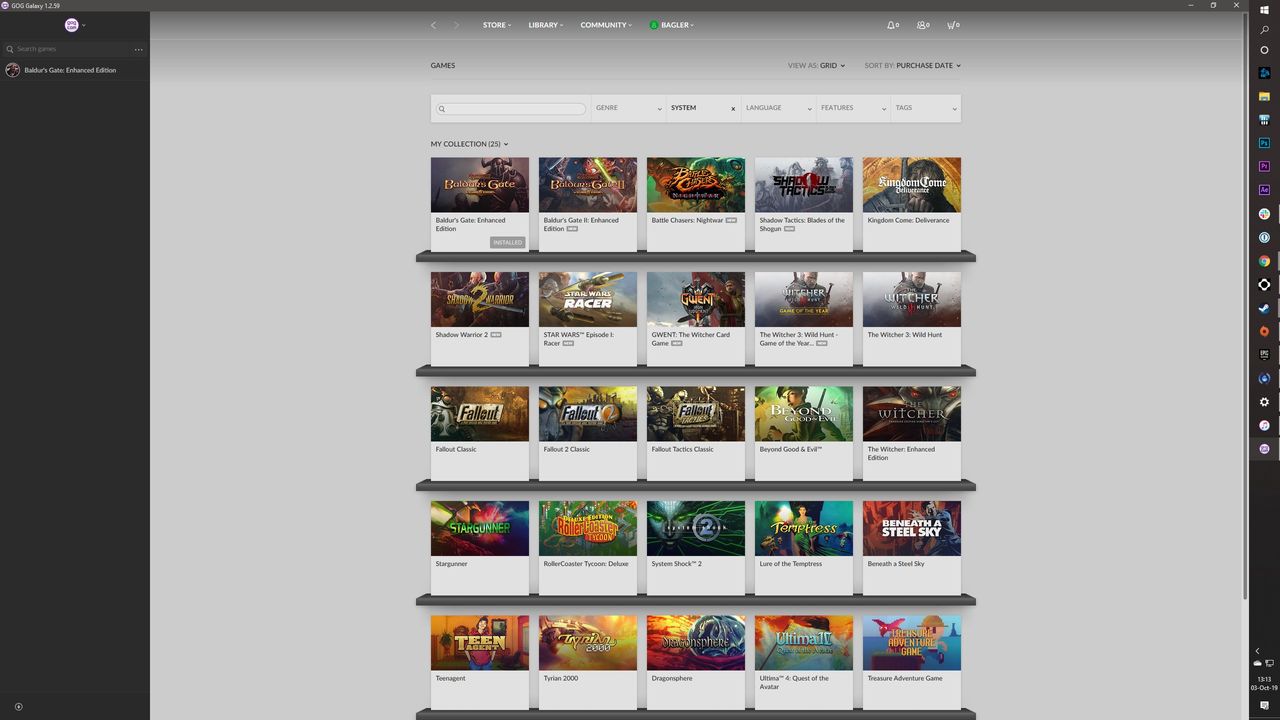
Task: Select Baldur's Gate: Enhanced Edition in sidebar
Action: (75, 70)
